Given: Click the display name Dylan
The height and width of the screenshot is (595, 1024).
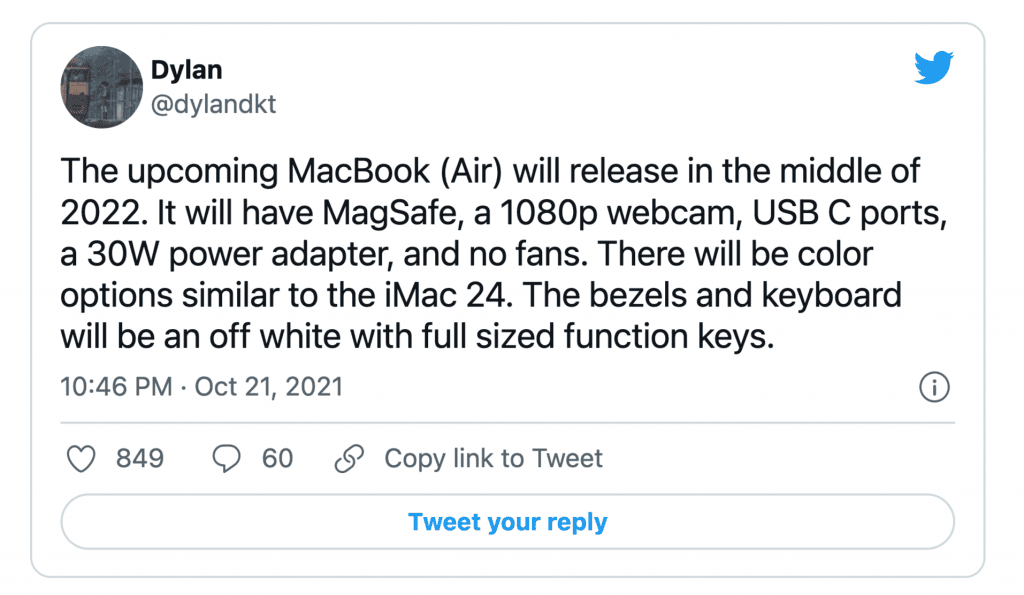Looking at the screenshot, I should [185, 70].
